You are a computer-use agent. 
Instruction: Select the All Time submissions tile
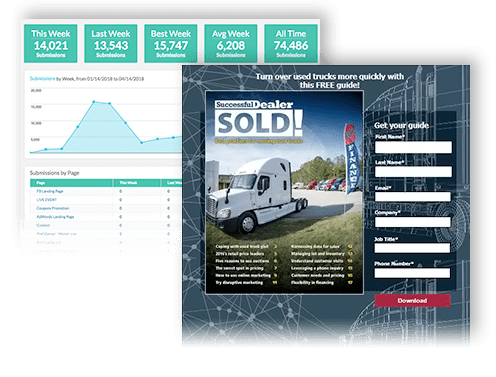click(x=291, y=43)
